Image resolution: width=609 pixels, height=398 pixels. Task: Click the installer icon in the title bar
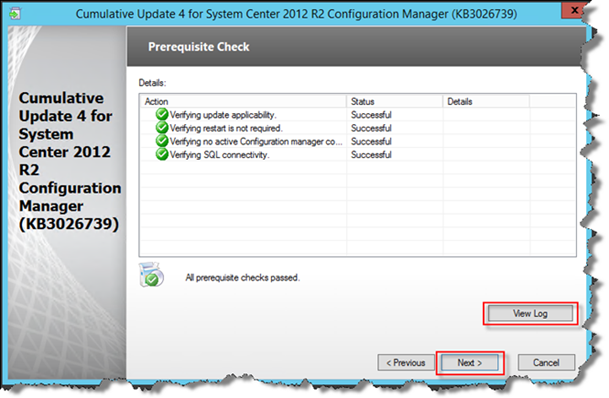15,14
